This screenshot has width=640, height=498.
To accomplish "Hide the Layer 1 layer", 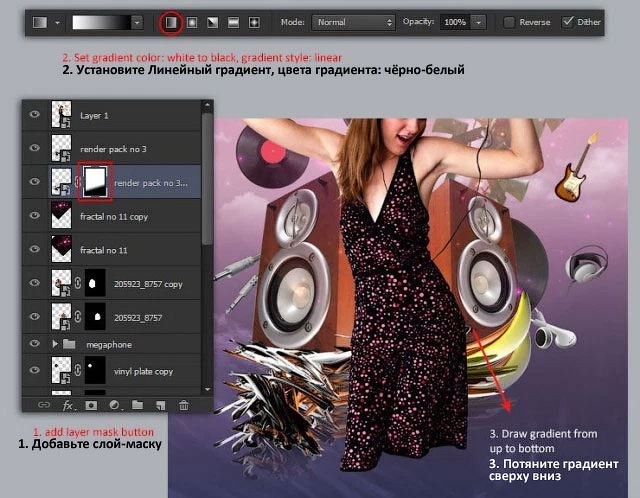I will [x=35, y=114].
